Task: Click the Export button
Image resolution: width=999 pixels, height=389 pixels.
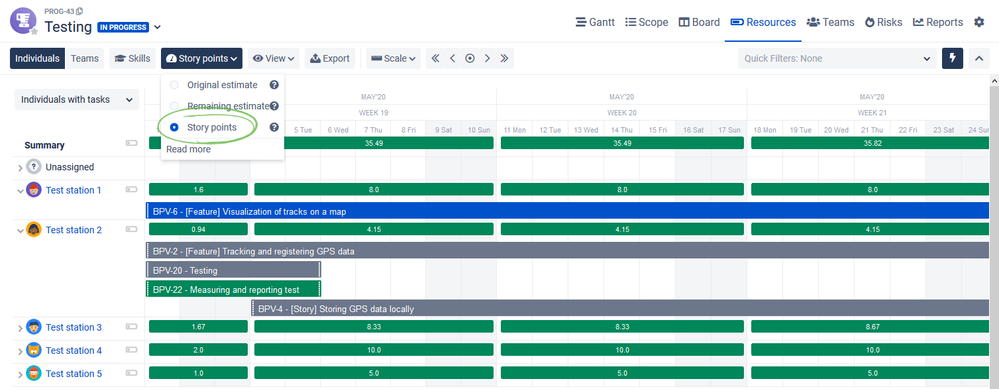Action: (329, 59)
